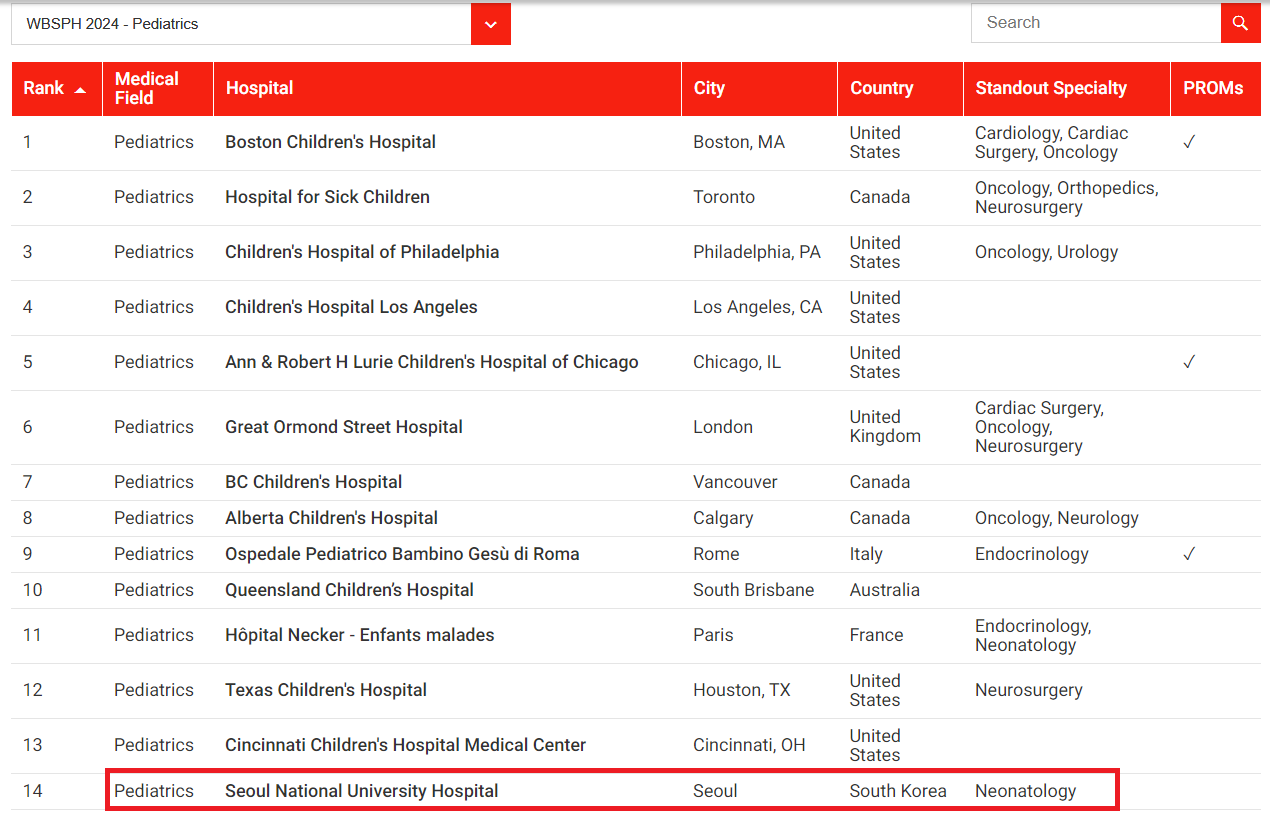
Task: Click the Rank sort arrow icon
Action: [x=80, y=89]
